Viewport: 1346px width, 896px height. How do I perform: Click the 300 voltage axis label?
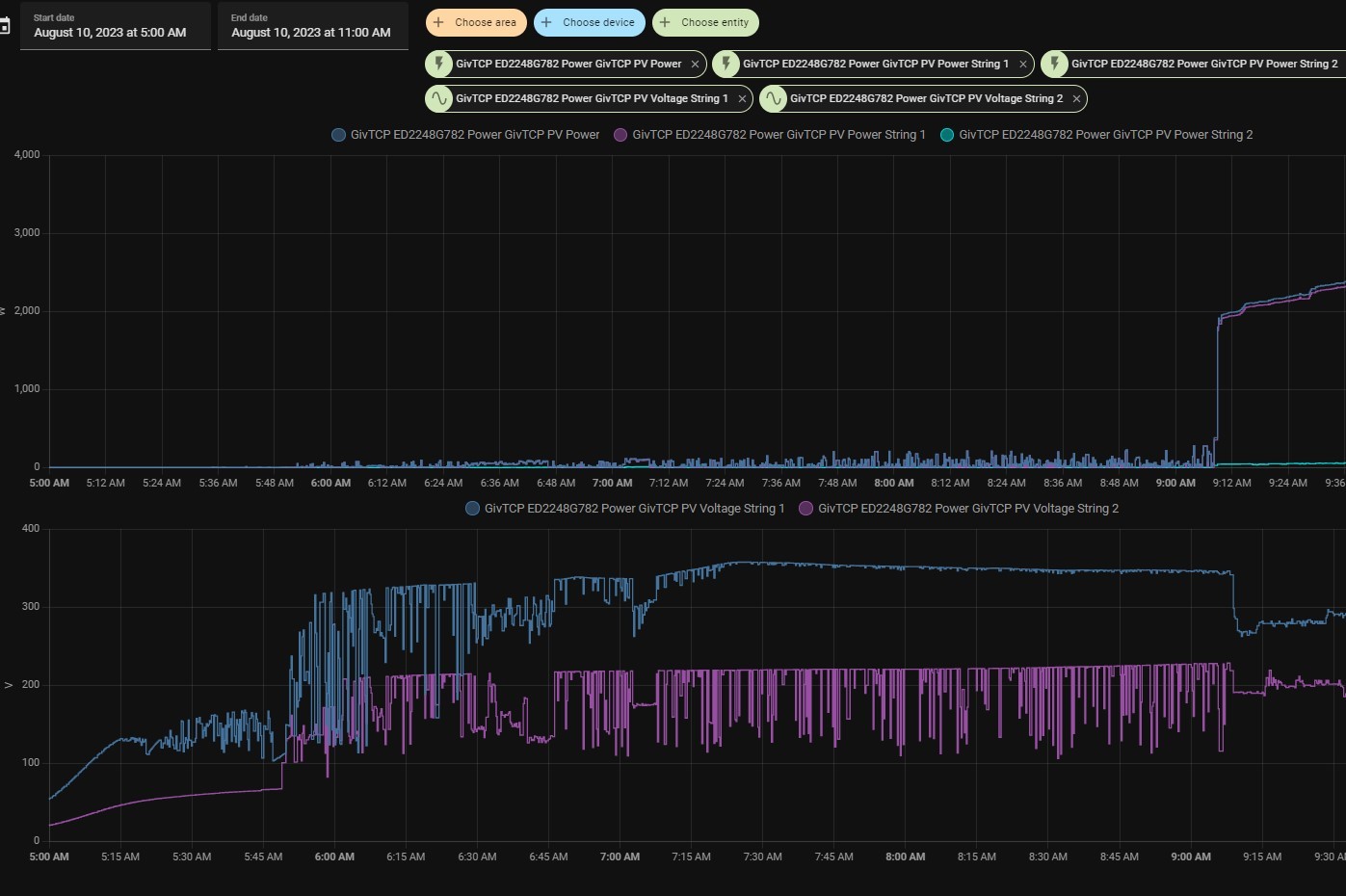31,607
